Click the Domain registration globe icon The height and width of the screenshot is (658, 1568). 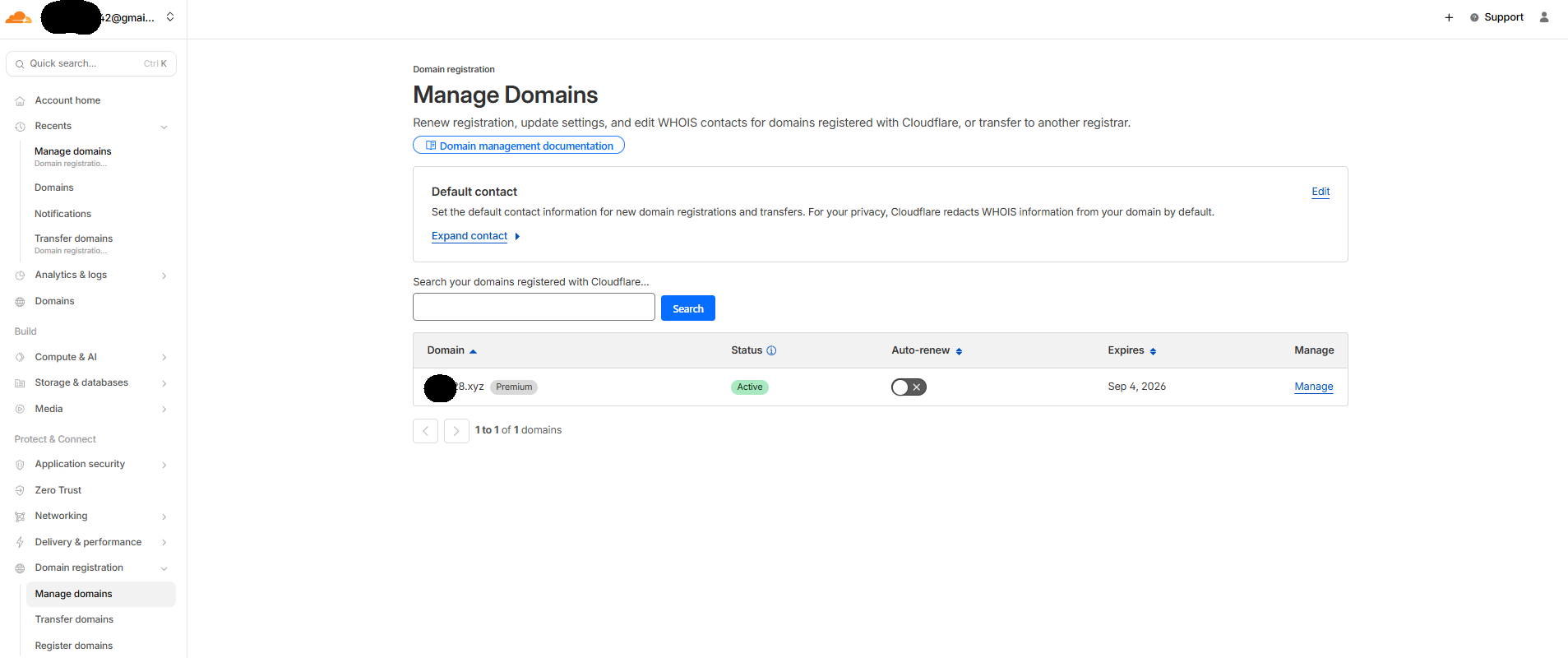pyautogui.click(x=20, y=568)
